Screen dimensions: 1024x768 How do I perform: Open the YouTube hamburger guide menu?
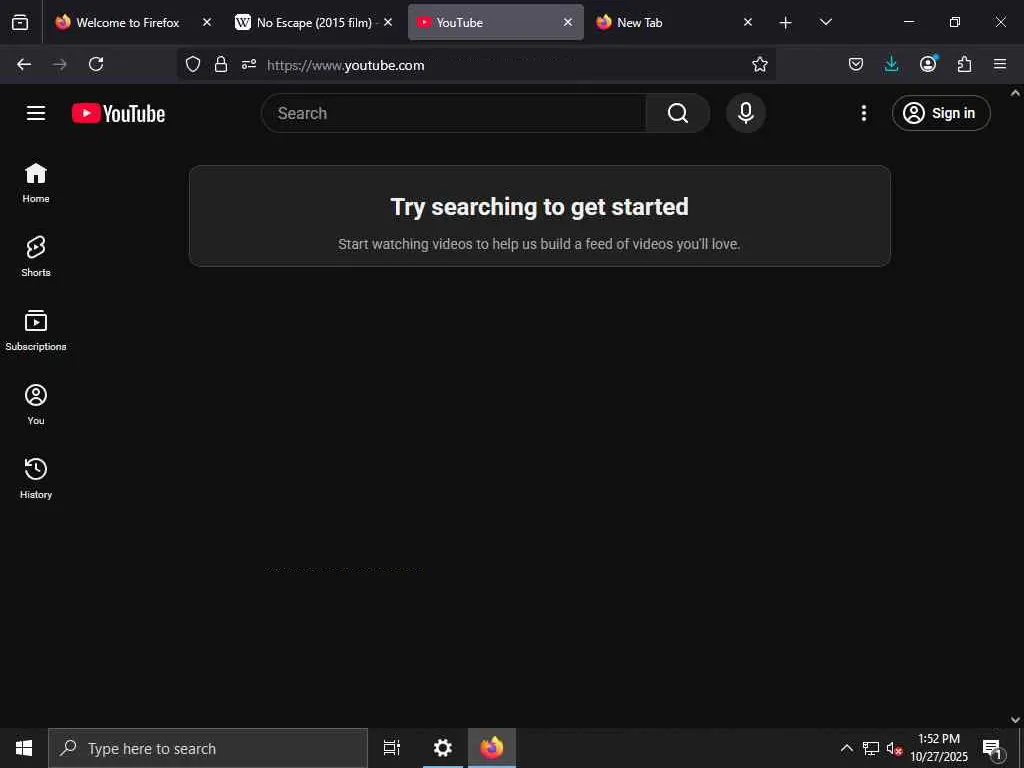36,113
